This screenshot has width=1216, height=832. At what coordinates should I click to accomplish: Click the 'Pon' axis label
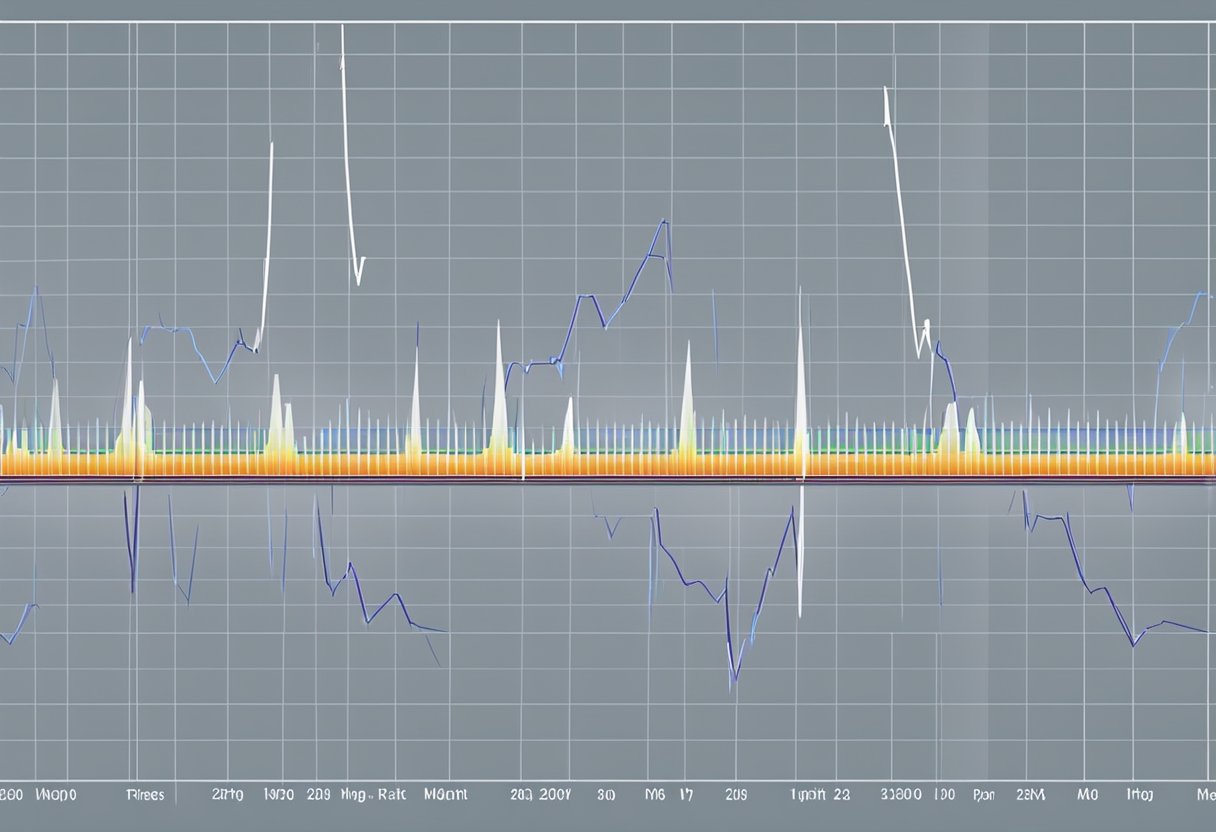[983, 797]
